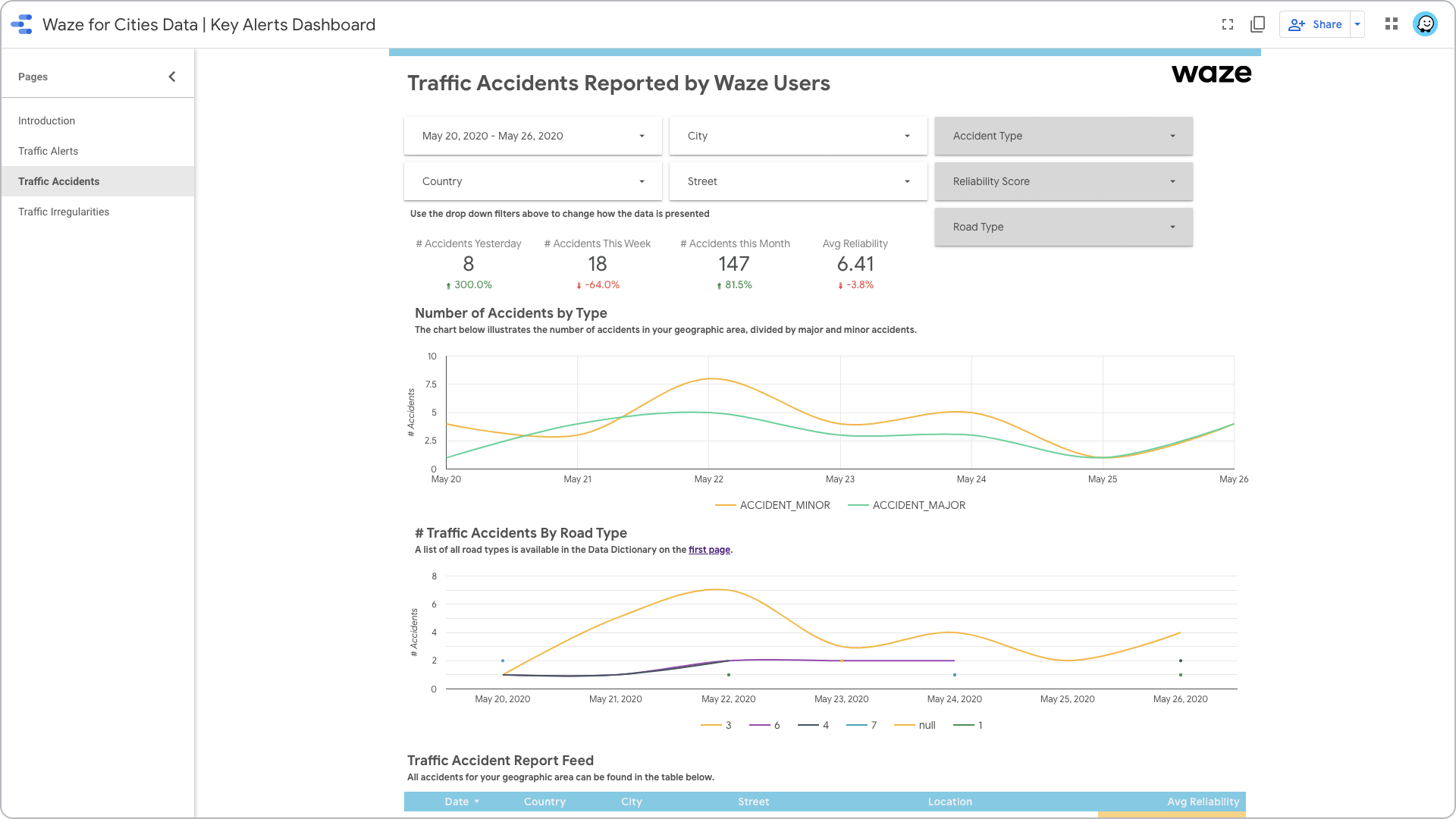Select the Traffic Accidents page
The height and width of the screenshot is (819, 1456).
coord(97,181)
